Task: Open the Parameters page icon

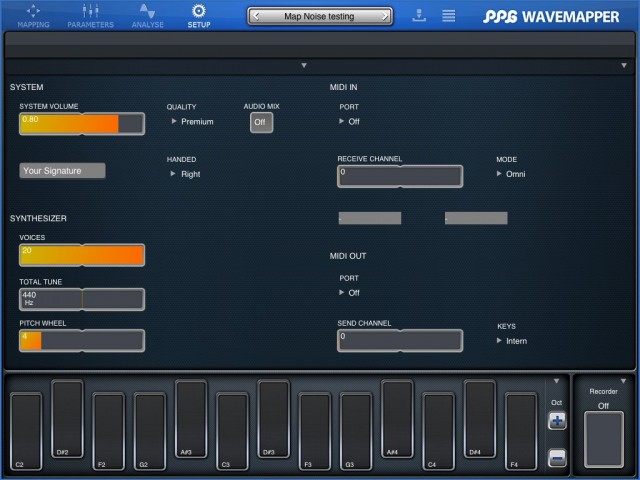Action: [x=90, y=12]
